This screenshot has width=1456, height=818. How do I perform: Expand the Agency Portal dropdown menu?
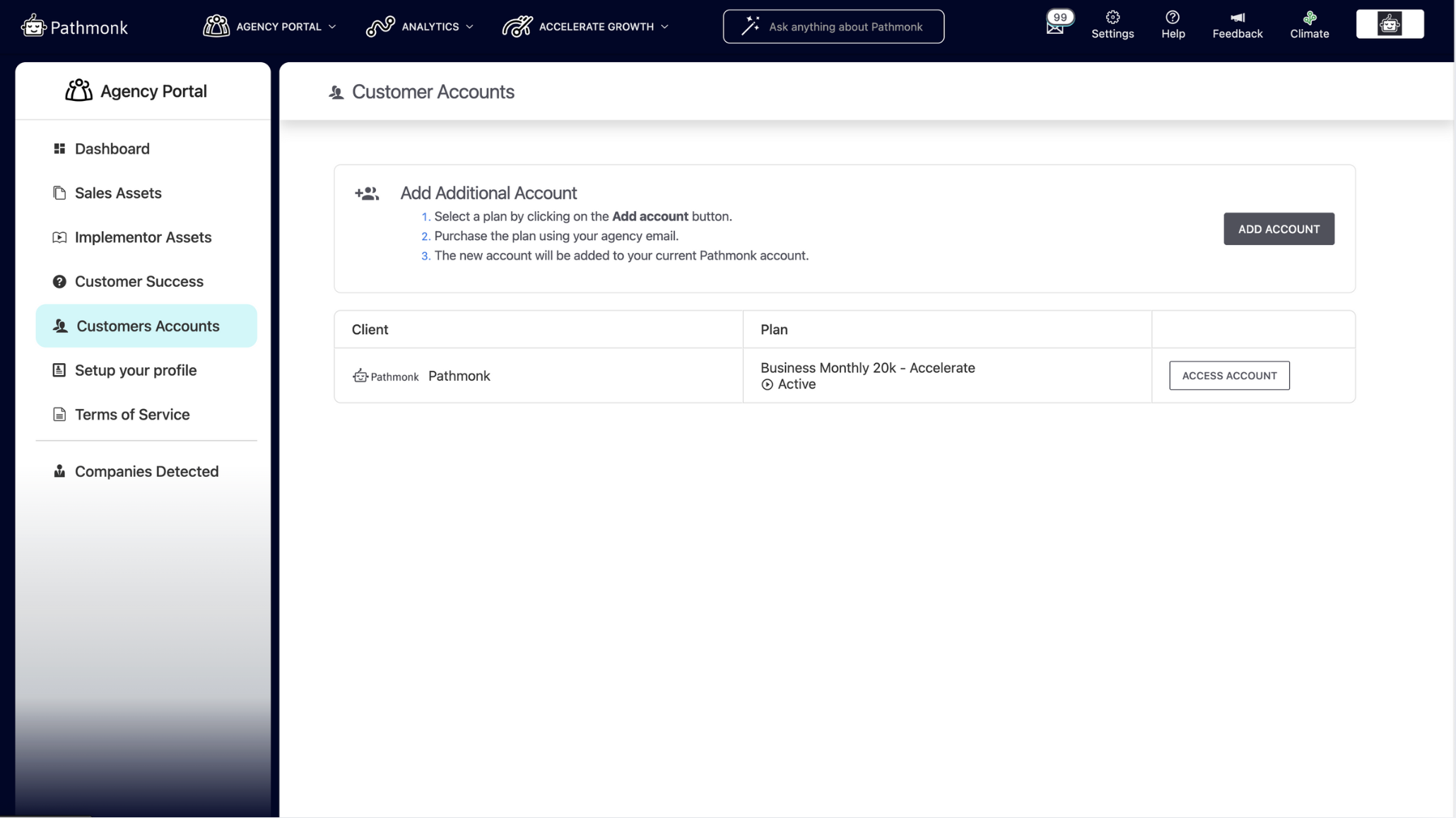coord(269,27)
